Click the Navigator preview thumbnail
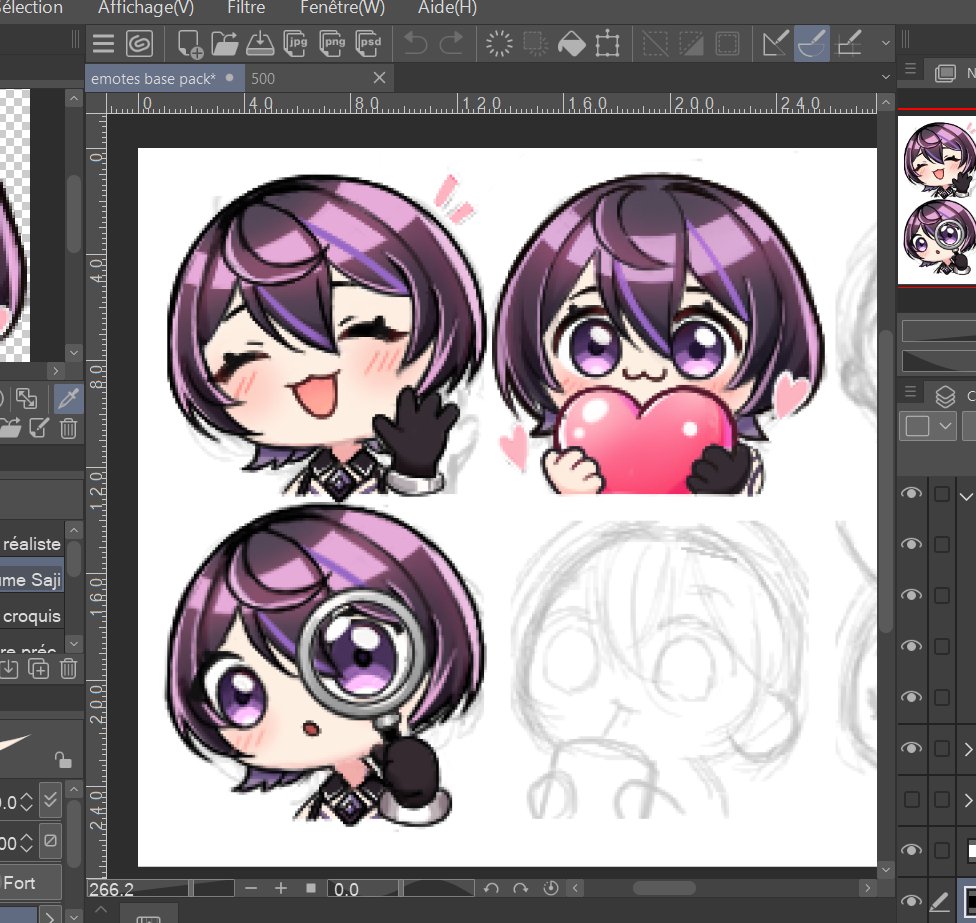 click(x=936, y=200)
